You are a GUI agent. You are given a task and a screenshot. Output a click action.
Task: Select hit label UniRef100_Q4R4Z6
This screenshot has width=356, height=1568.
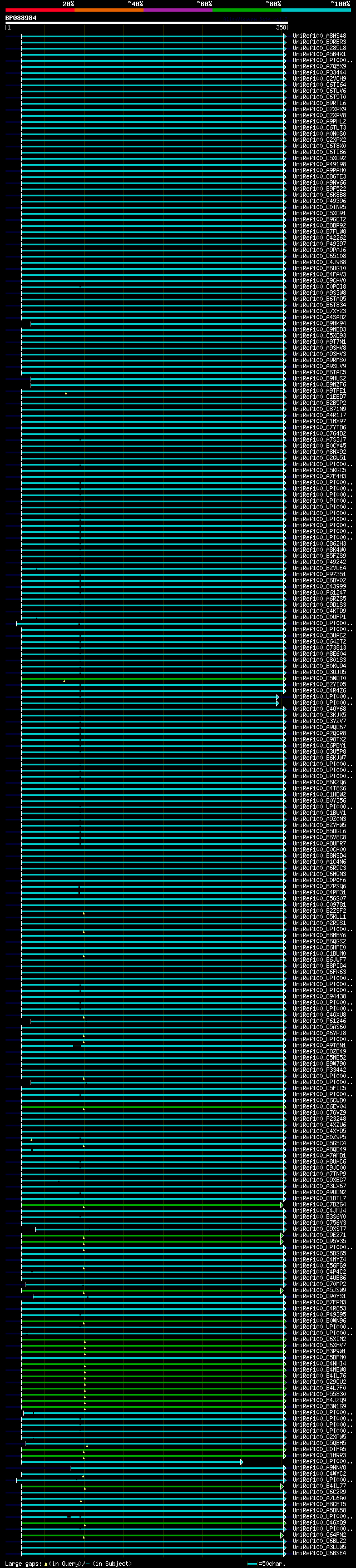[319, 690]
